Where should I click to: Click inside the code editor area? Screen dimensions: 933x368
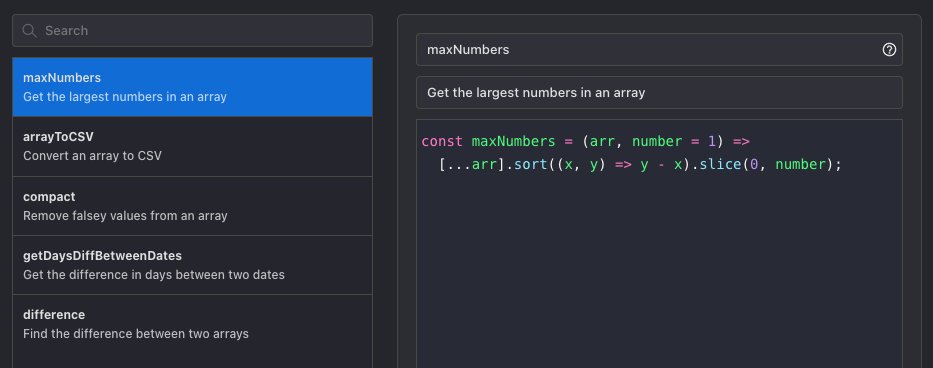pos(659,244)
